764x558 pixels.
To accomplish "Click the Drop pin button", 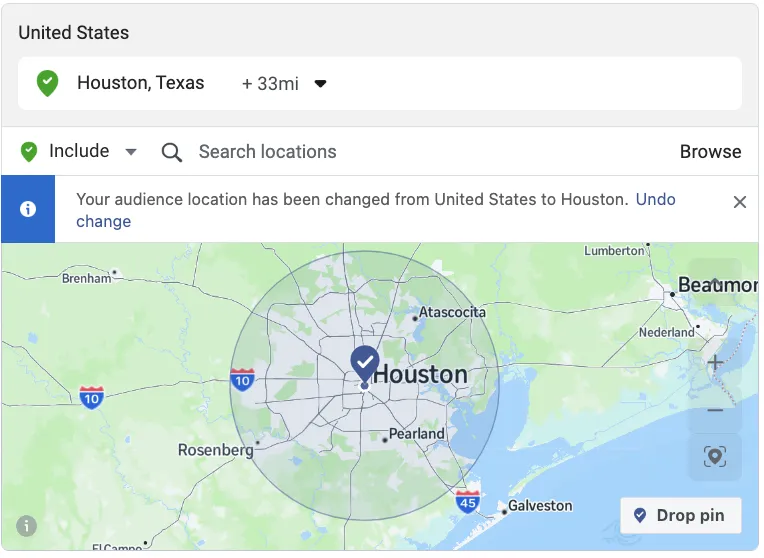I will [x=681, y=515].
